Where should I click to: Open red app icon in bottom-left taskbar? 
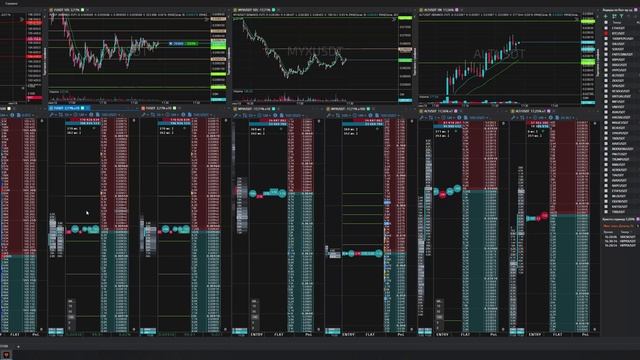(x=6, y=356)
